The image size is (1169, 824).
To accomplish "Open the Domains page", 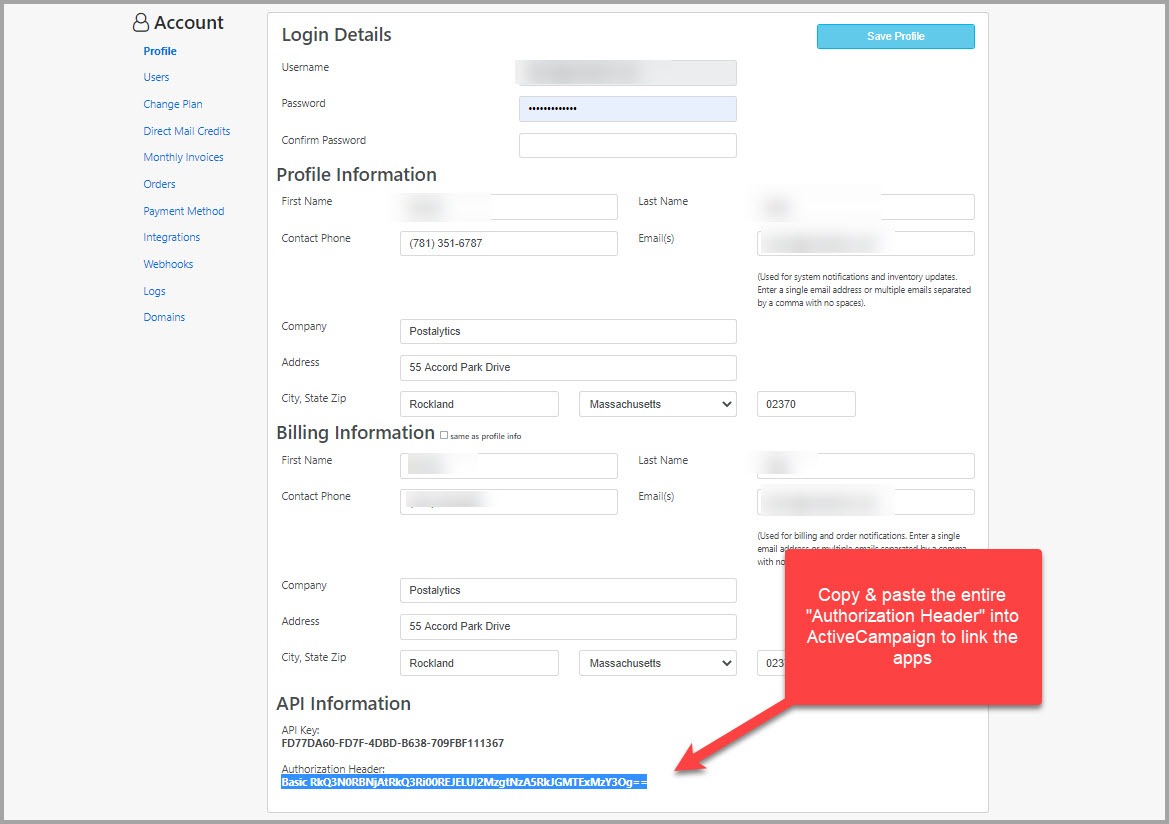I will pos(164,317).
